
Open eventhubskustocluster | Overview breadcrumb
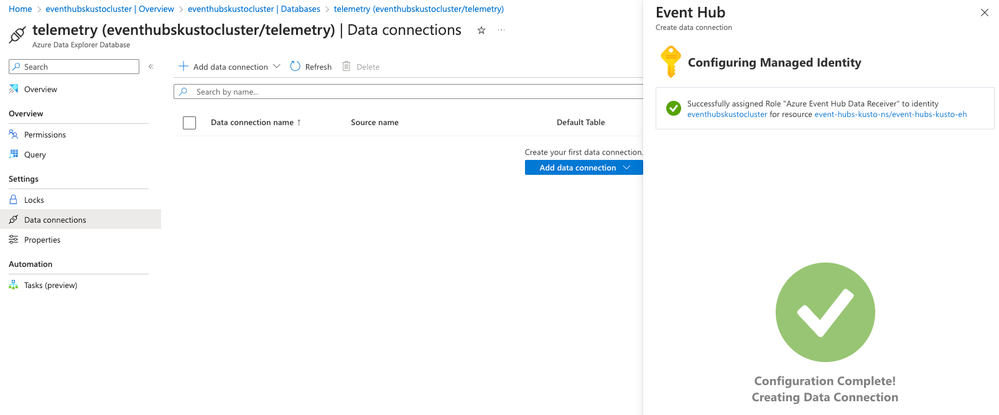tap(110, 9)
